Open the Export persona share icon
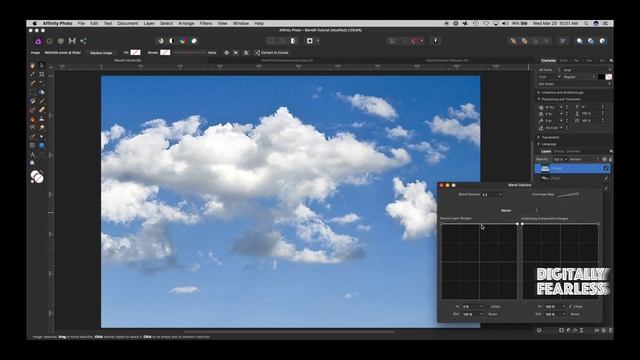 click(x=83, y=41)
